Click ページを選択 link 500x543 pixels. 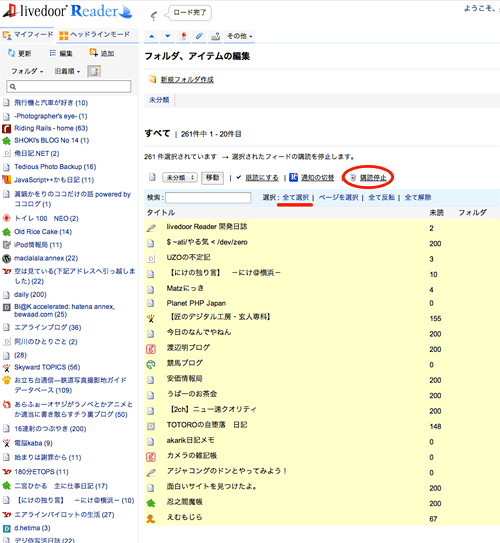point(338,197)
